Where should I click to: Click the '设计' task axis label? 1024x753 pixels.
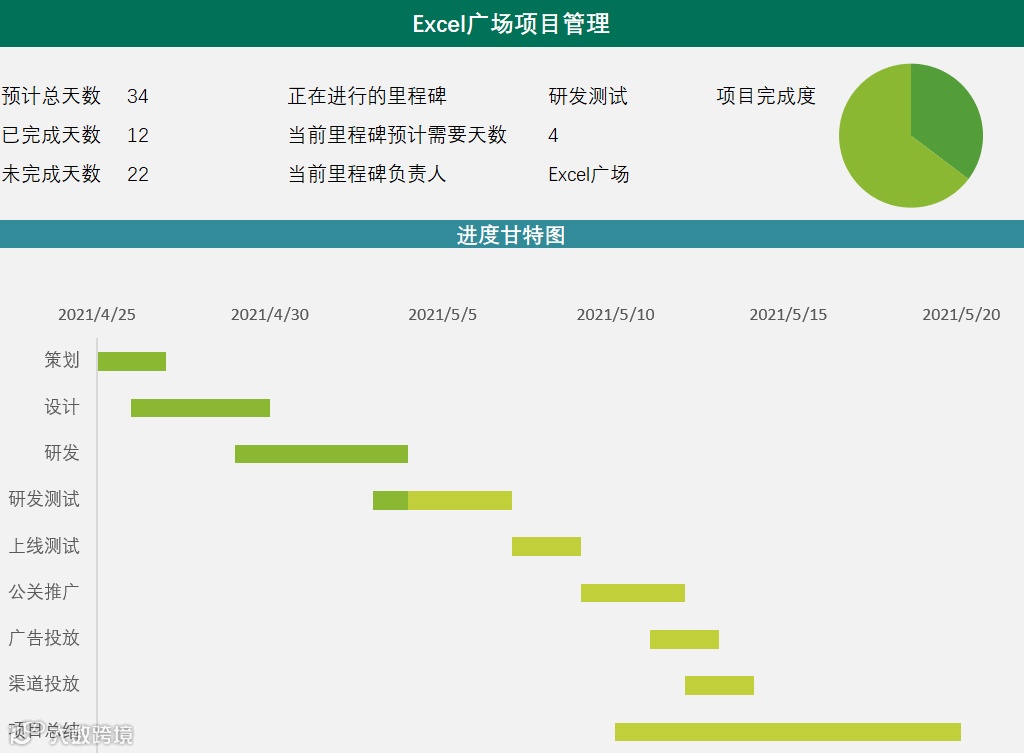coord(62,407)
